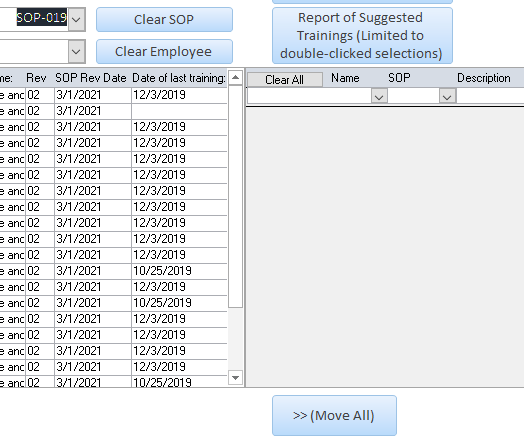This screenshot has width=524, height=439.
Task: Click the Clear All button
Action: (285, 80)
